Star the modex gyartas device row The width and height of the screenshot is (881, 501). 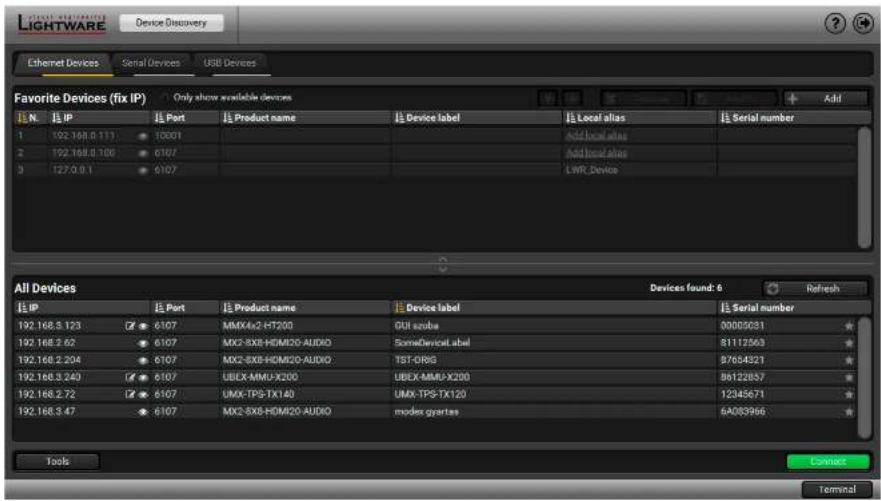(849, 412)
